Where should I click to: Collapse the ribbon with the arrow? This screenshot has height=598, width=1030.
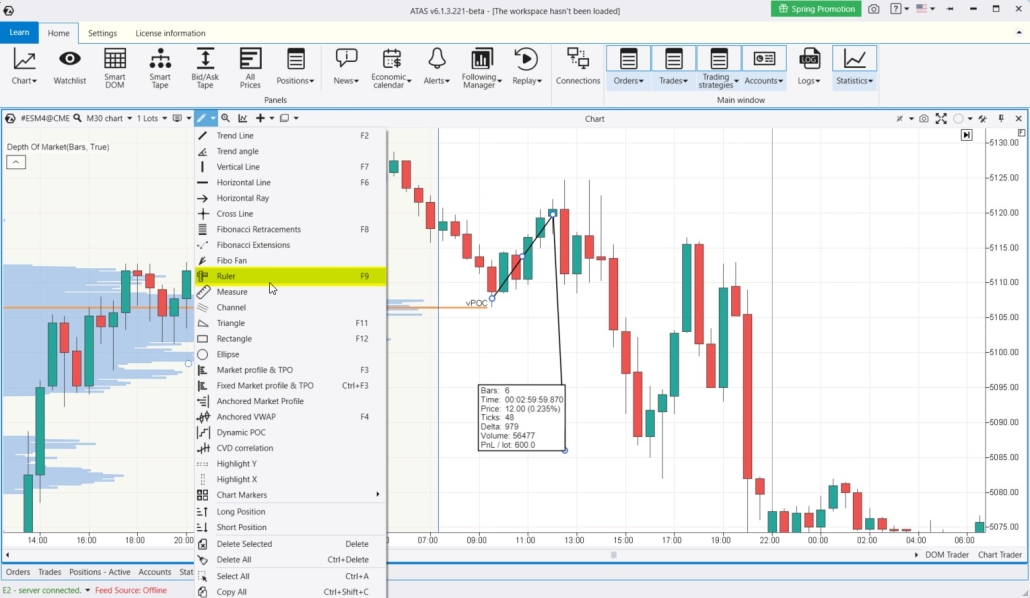click(1018, 33)
